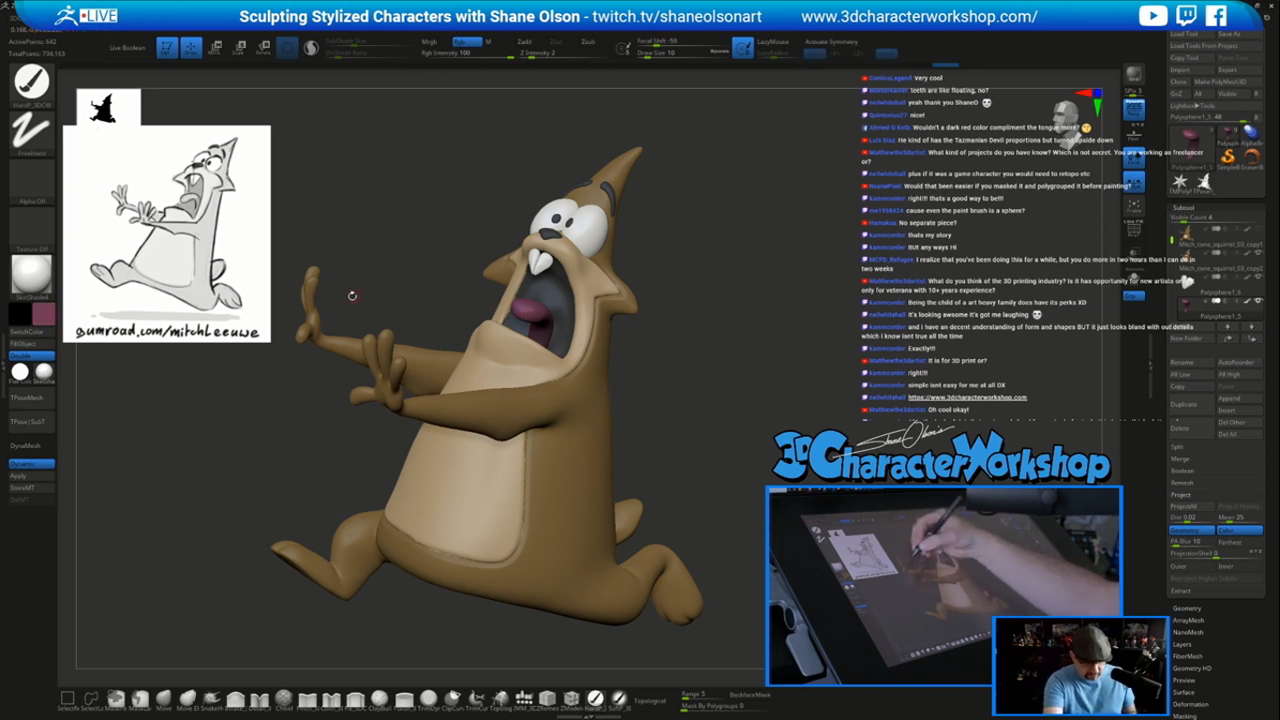Open the Boolean subtool submenu
The image size is (1280, 720).
1183,471
